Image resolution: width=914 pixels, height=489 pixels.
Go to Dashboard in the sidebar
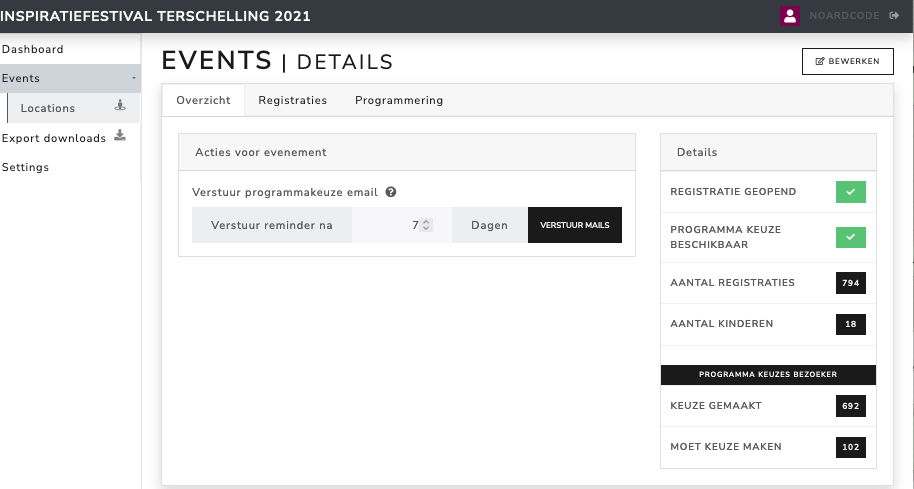[x=33, y=49]
